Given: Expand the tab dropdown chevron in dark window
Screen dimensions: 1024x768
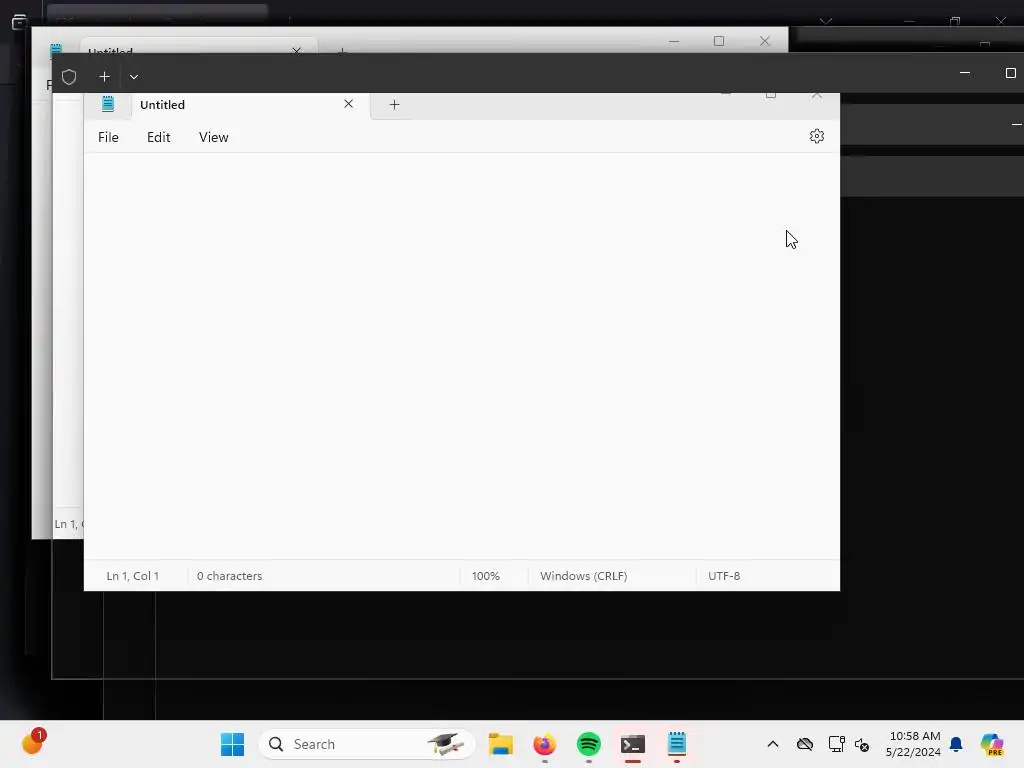Looking at the screenshot, I should coord(134,77).
